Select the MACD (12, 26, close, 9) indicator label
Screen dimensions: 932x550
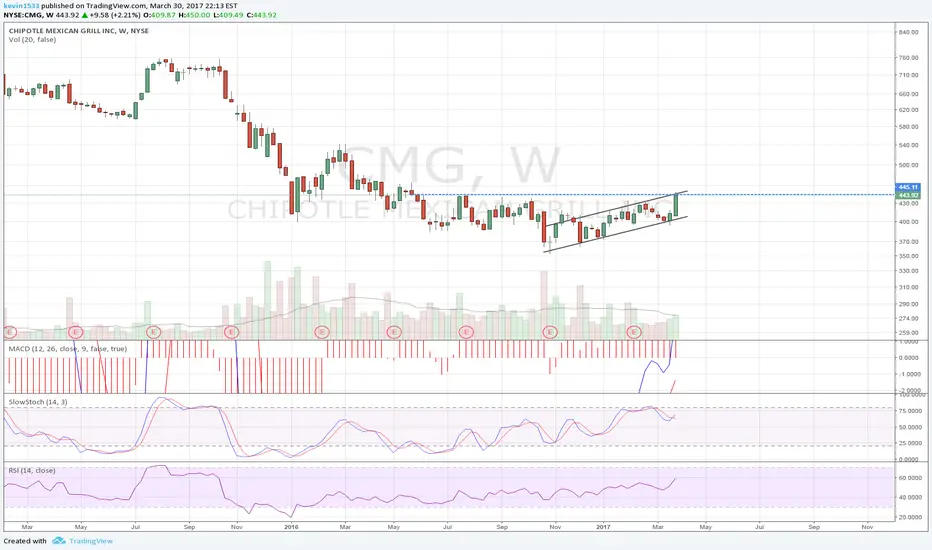point(67,348)
